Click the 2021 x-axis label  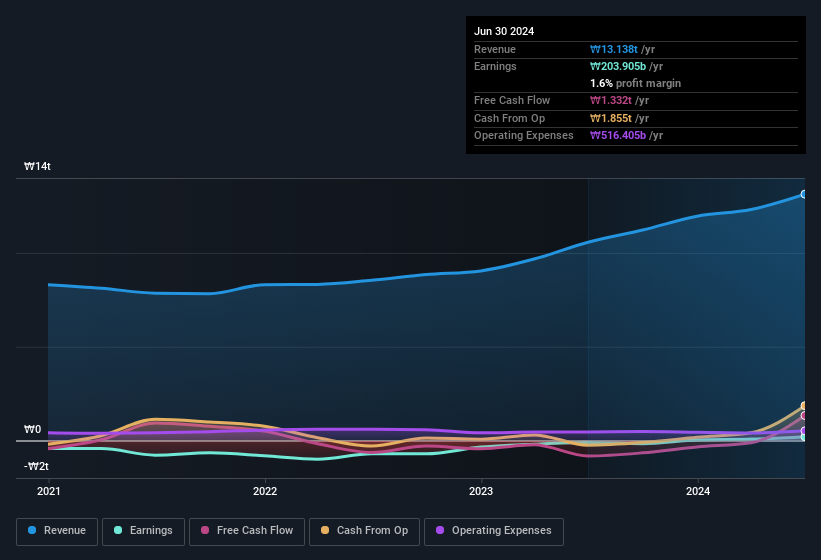click(49, 491)
